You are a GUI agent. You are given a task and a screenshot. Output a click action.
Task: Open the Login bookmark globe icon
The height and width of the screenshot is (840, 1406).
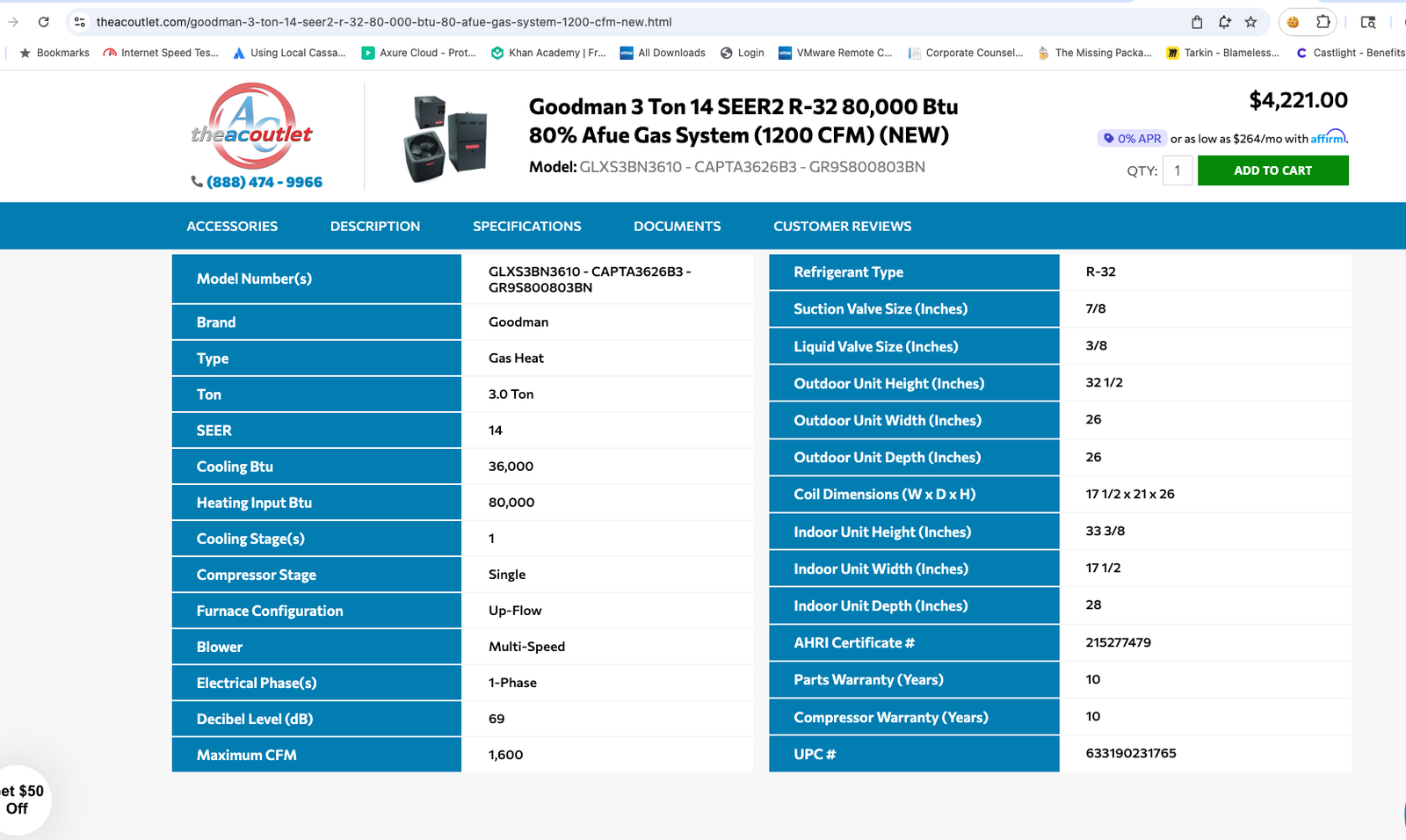click(727, 53)
